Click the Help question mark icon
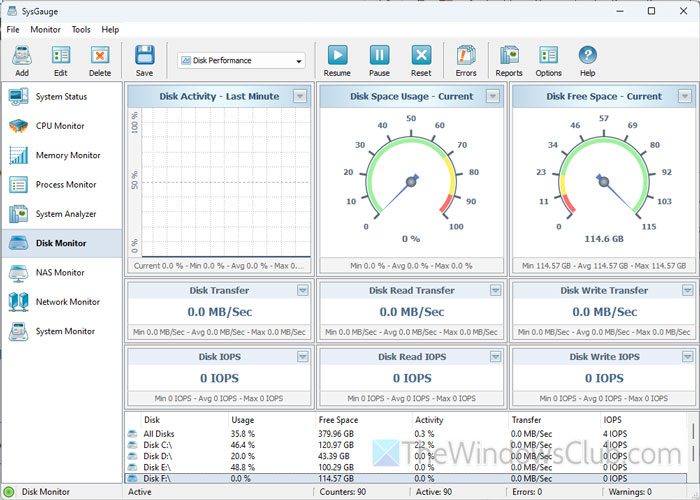The width and height of the screenshot is (700, 500). tap(588, 55)
